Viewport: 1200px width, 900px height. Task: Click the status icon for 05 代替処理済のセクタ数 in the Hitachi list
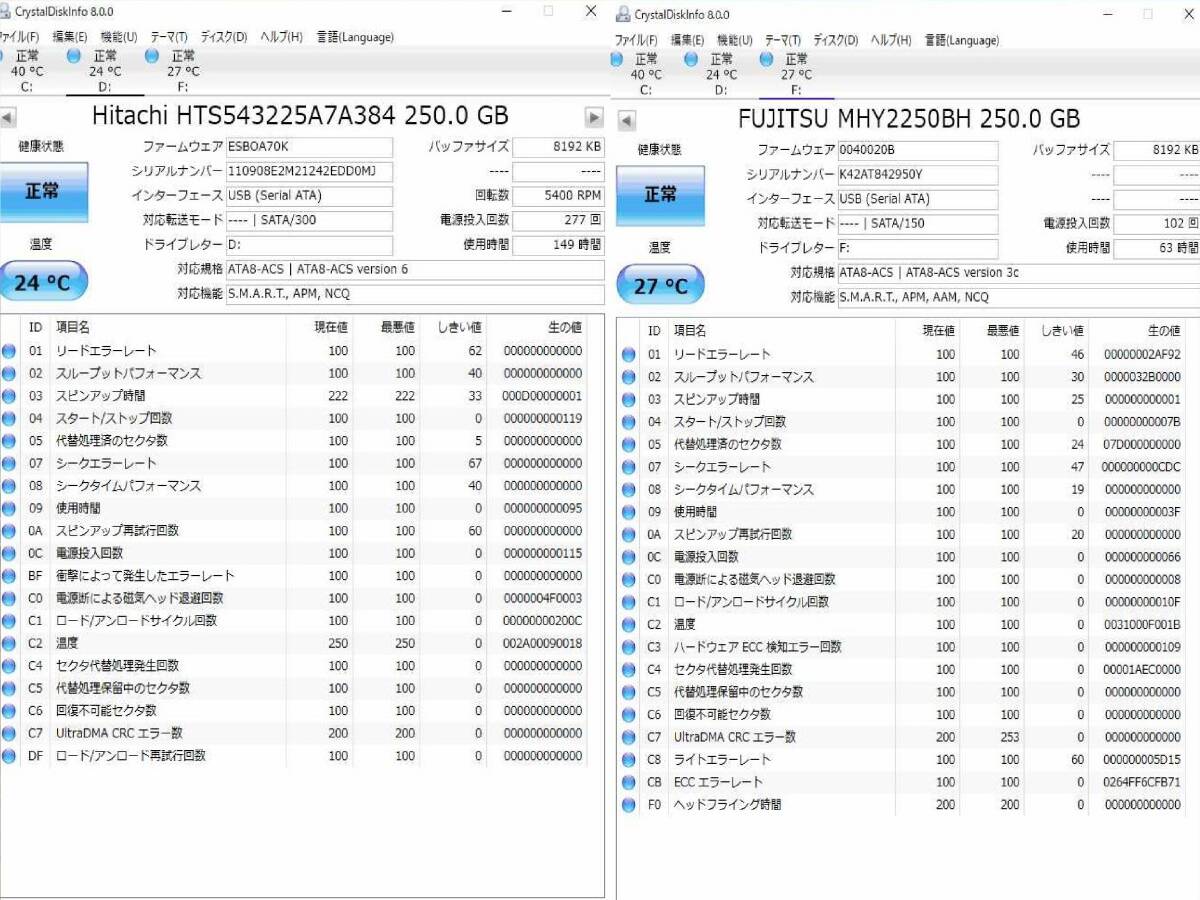pos(10,441)
